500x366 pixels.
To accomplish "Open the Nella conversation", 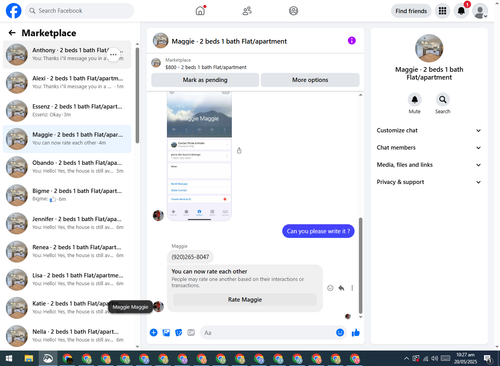I will coord(67,336).
